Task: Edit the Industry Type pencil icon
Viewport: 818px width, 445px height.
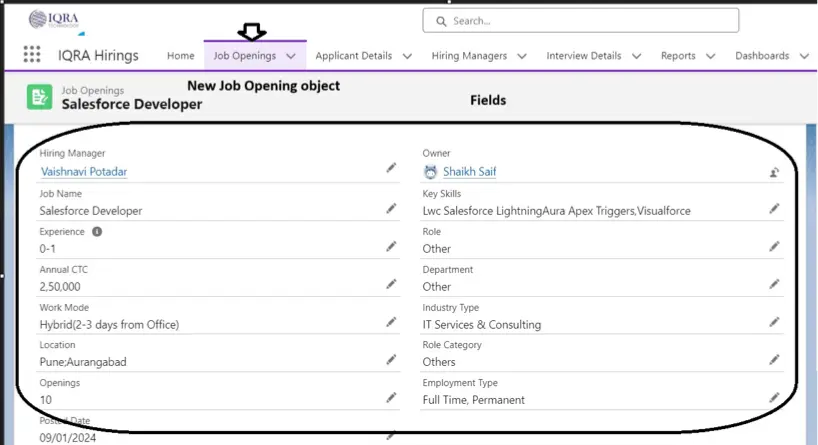Action: tap(774, 322)
